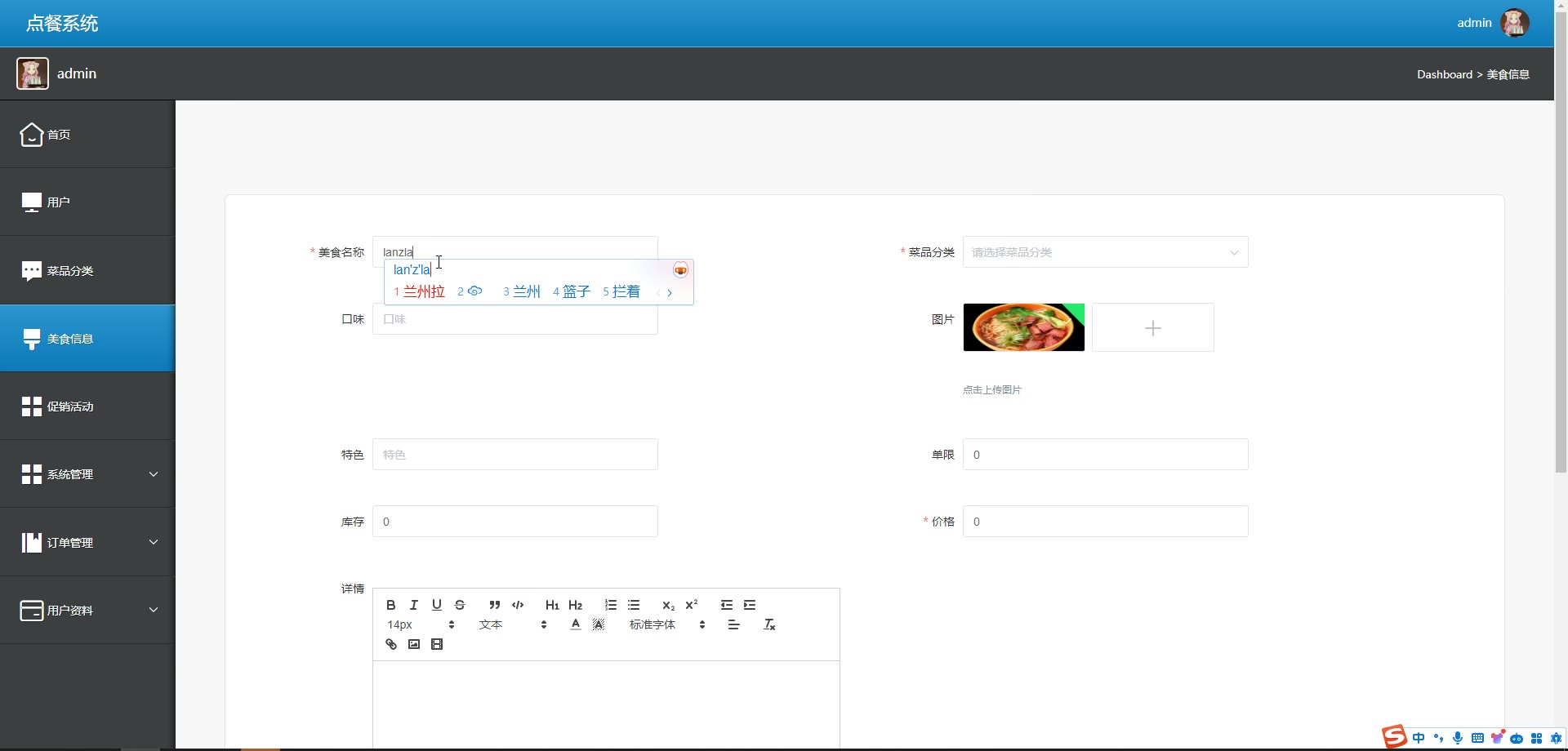Apply strikethrough formatting in the editor
The image size is (1568, 751).
click(460, 605)
